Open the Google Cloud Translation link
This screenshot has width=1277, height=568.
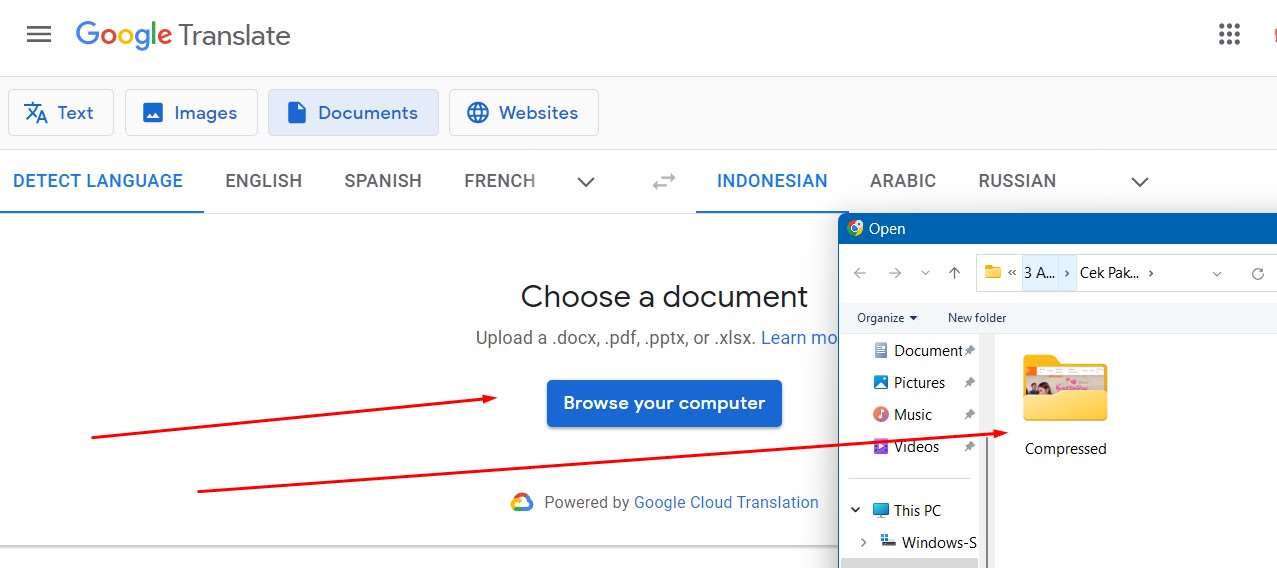click(x=726, y=502)
